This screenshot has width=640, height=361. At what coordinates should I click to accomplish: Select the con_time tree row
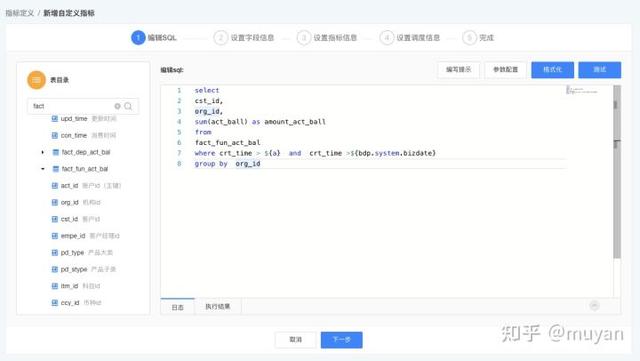[84, 135]
